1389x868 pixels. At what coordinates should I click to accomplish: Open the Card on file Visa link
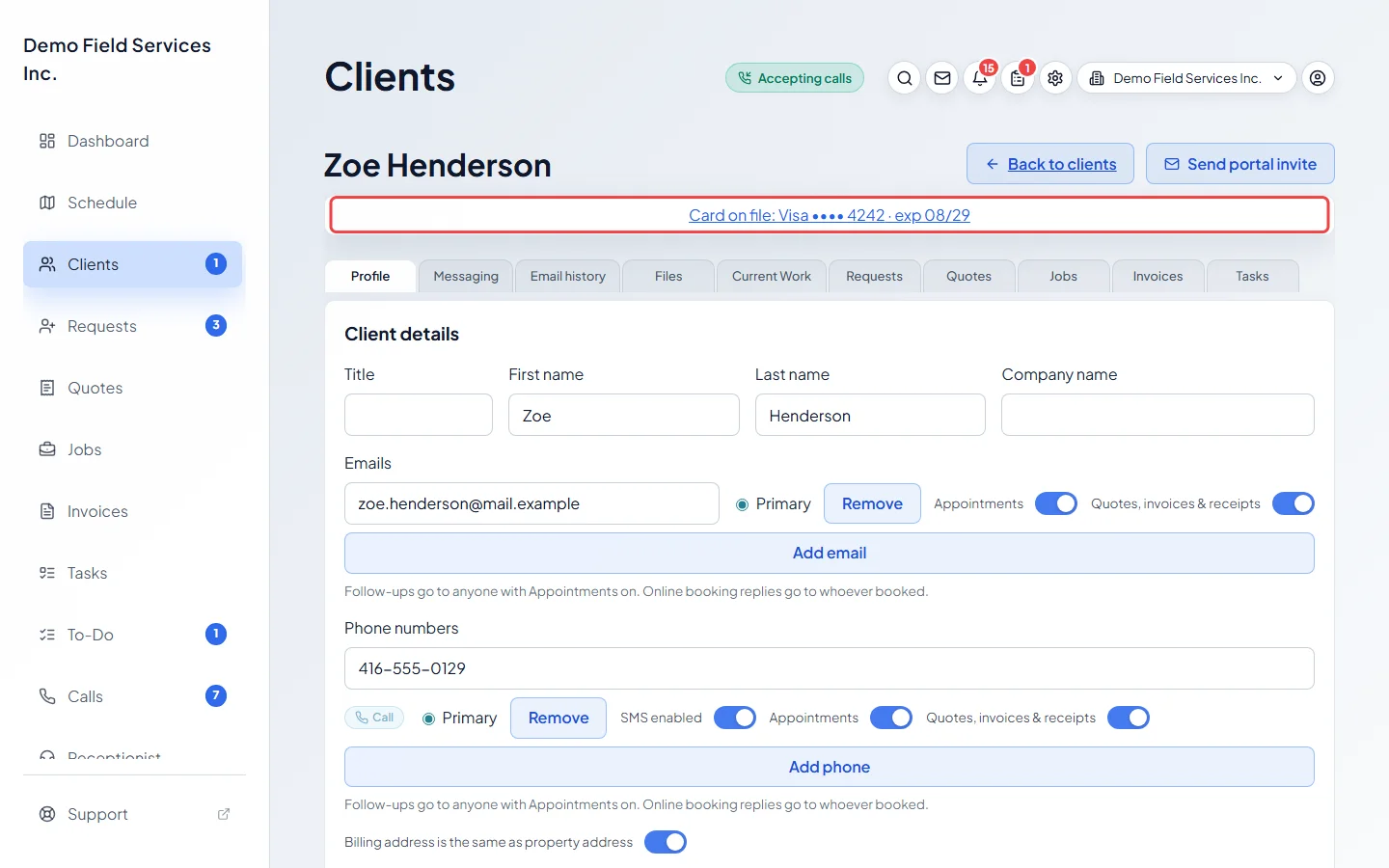pos(830,215)
